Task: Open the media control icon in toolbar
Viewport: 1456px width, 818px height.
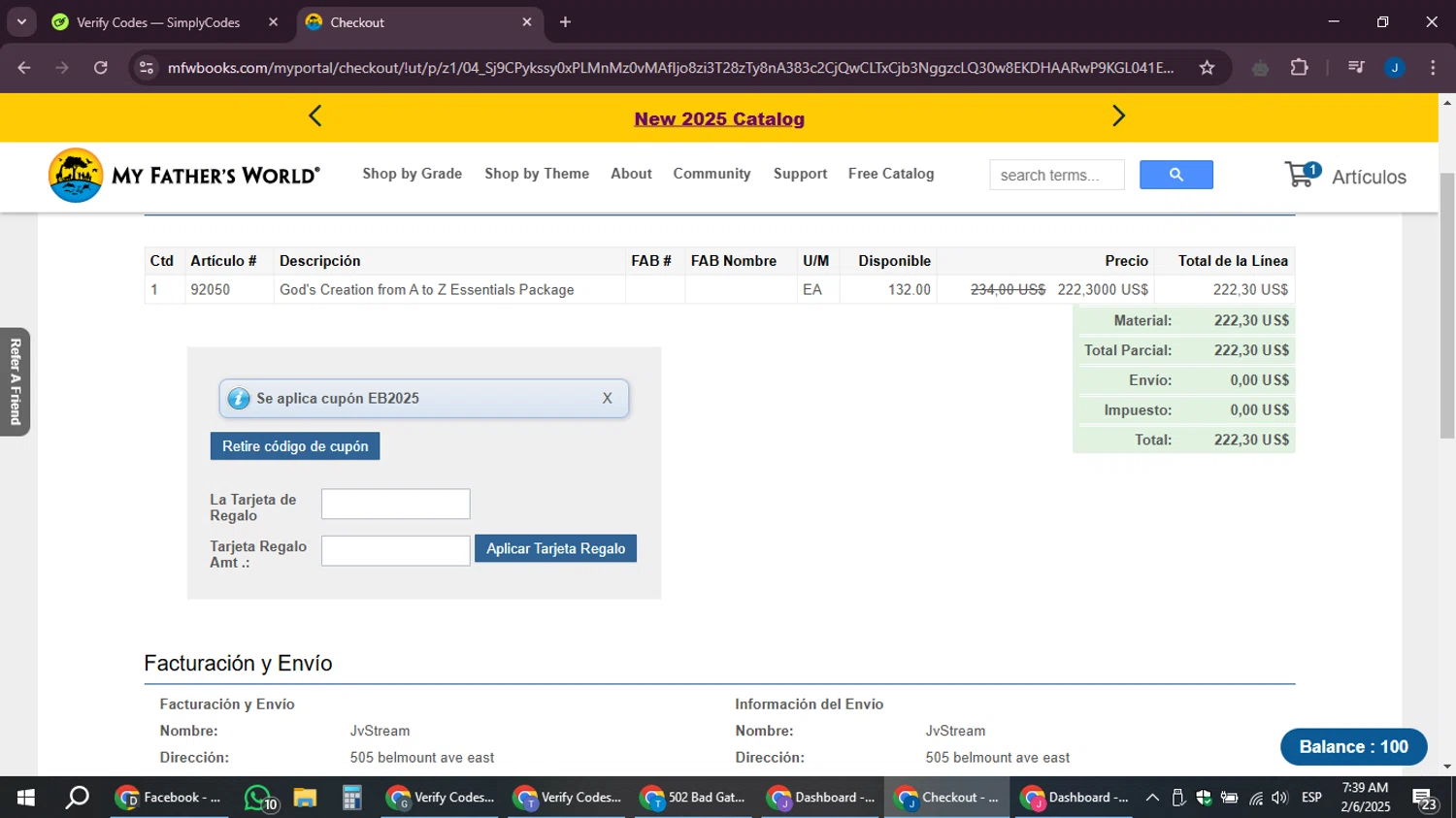Action: point(1356,68)
